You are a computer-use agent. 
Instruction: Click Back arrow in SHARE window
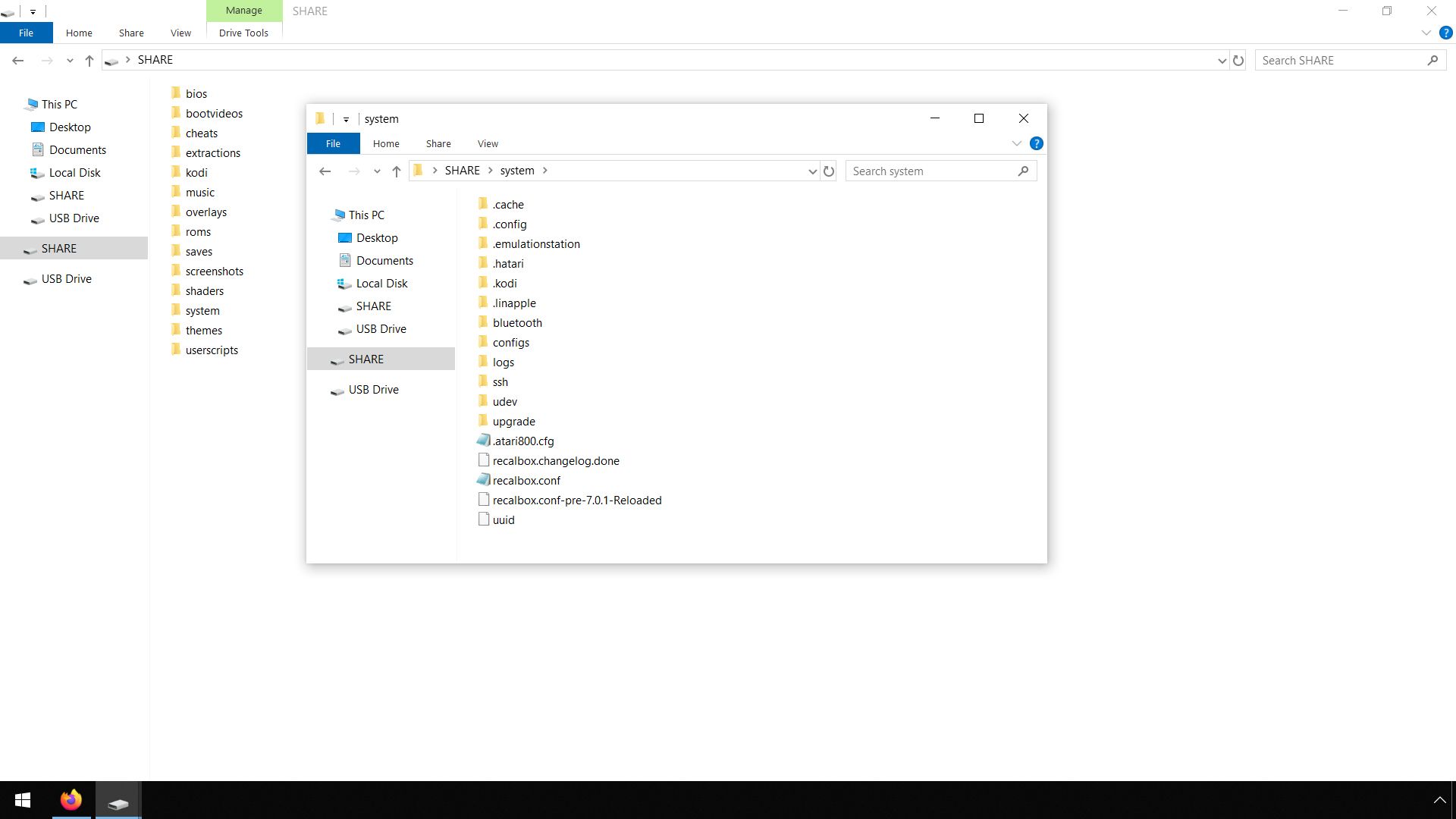point(18,61)
